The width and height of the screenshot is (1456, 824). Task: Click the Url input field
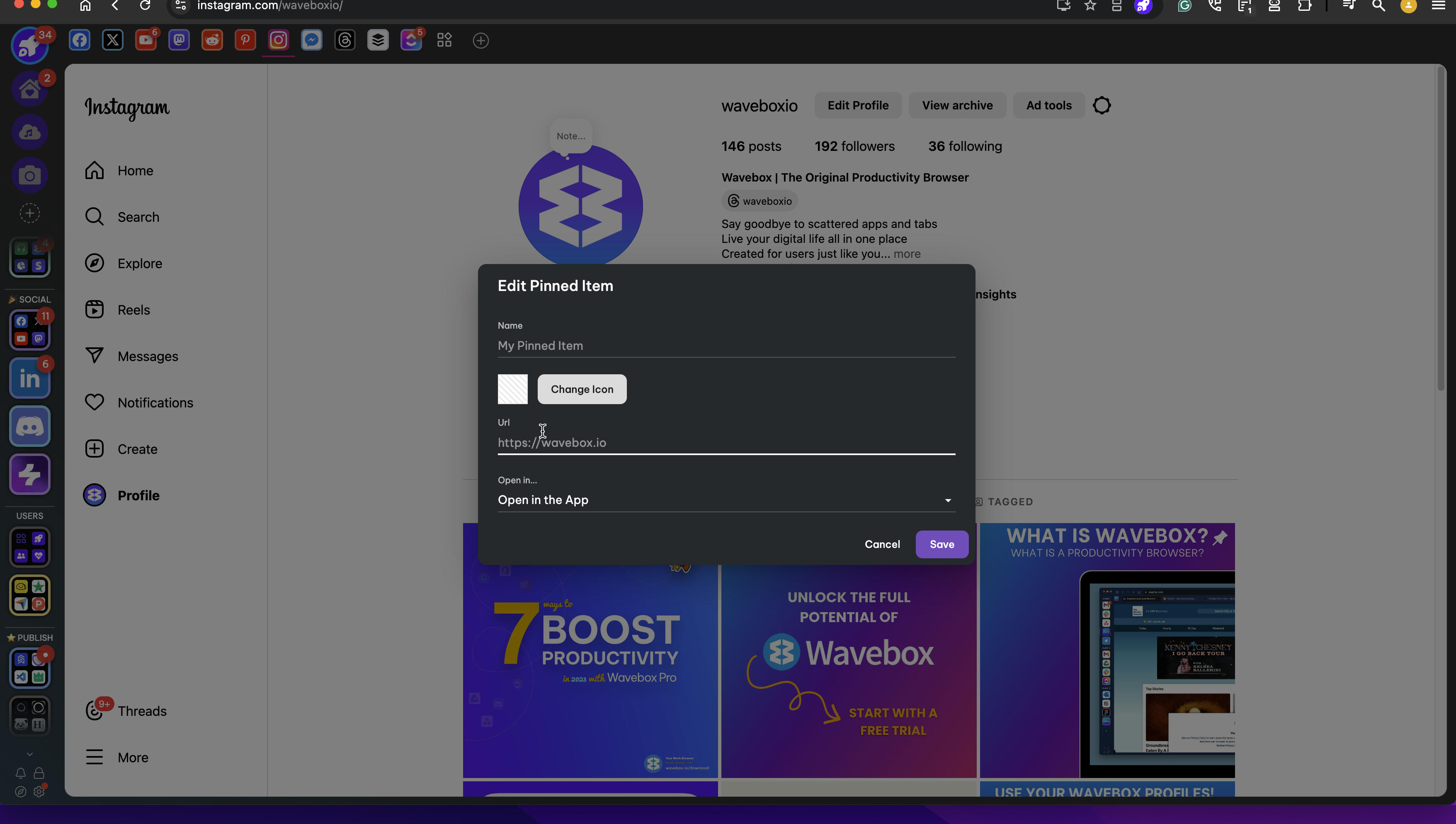pos(727,443)
